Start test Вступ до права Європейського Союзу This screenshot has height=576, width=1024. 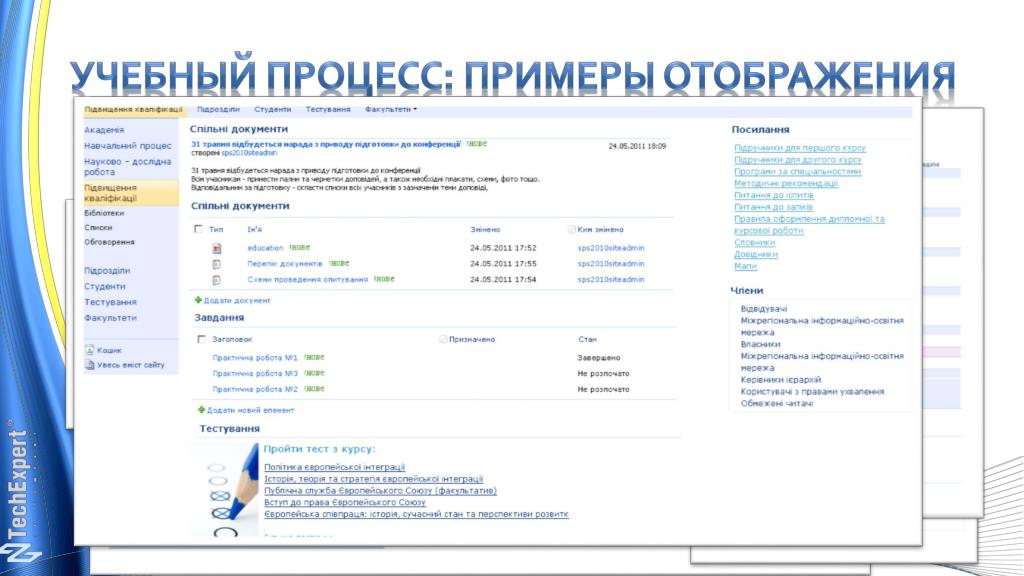coord(345,503)
